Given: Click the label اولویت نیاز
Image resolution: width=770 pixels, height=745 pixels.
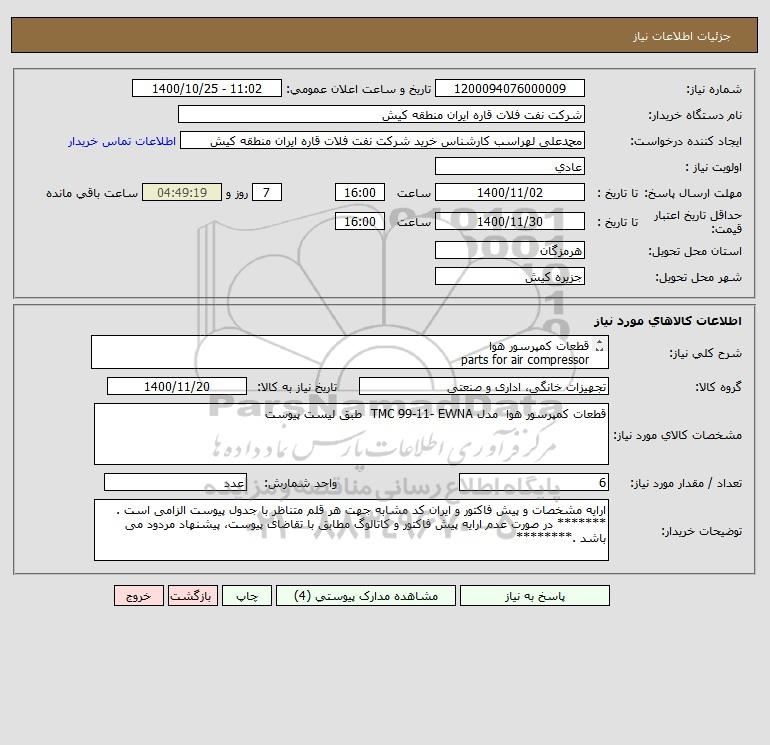Looking at the screenshot, I should coord(714,167).
